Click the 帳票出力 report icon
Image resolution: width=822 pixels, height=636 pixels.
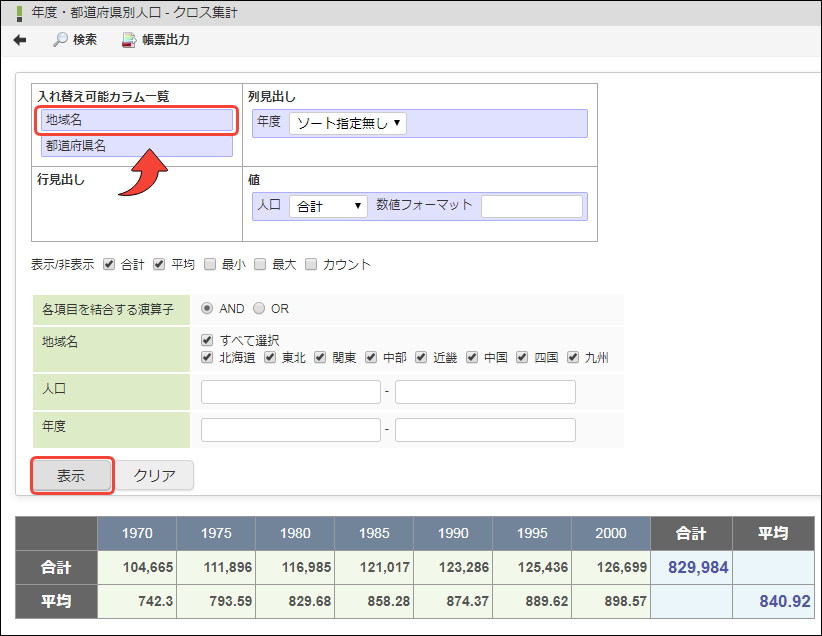point(128,41)
